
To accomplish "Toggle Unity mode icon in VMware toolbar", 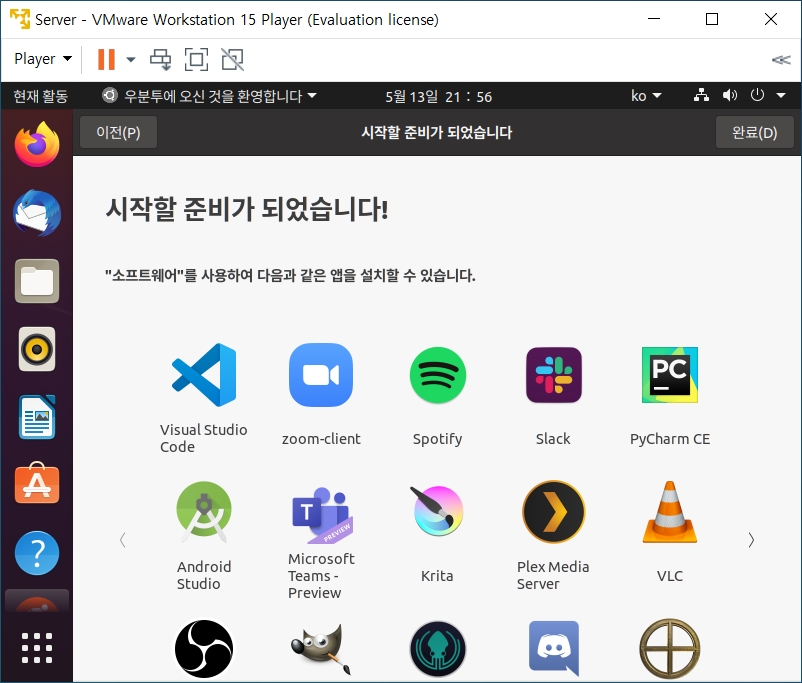I will [x=233, y=59].
